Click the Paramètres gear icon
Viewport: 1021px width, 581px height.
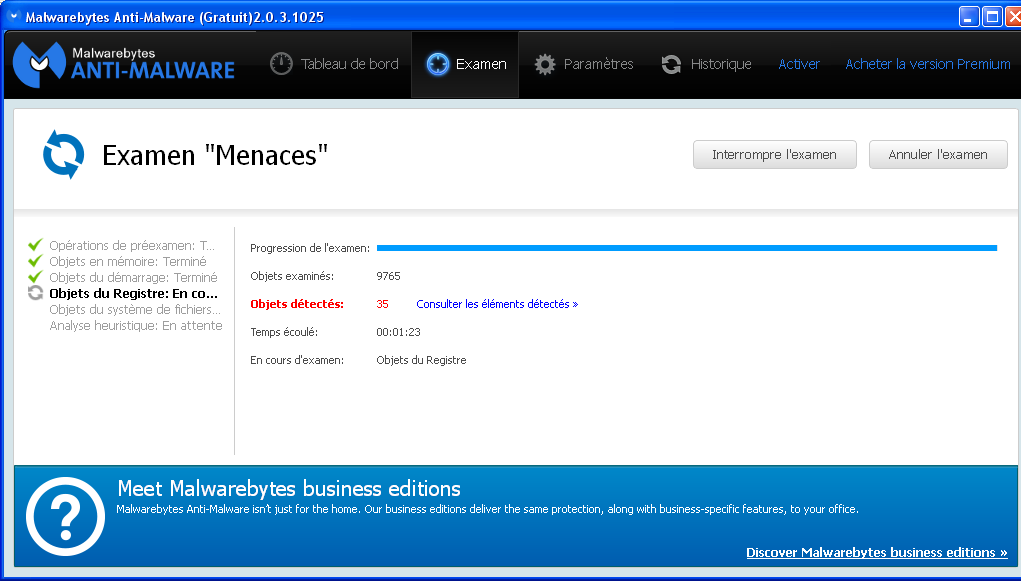tap(545, 64)
